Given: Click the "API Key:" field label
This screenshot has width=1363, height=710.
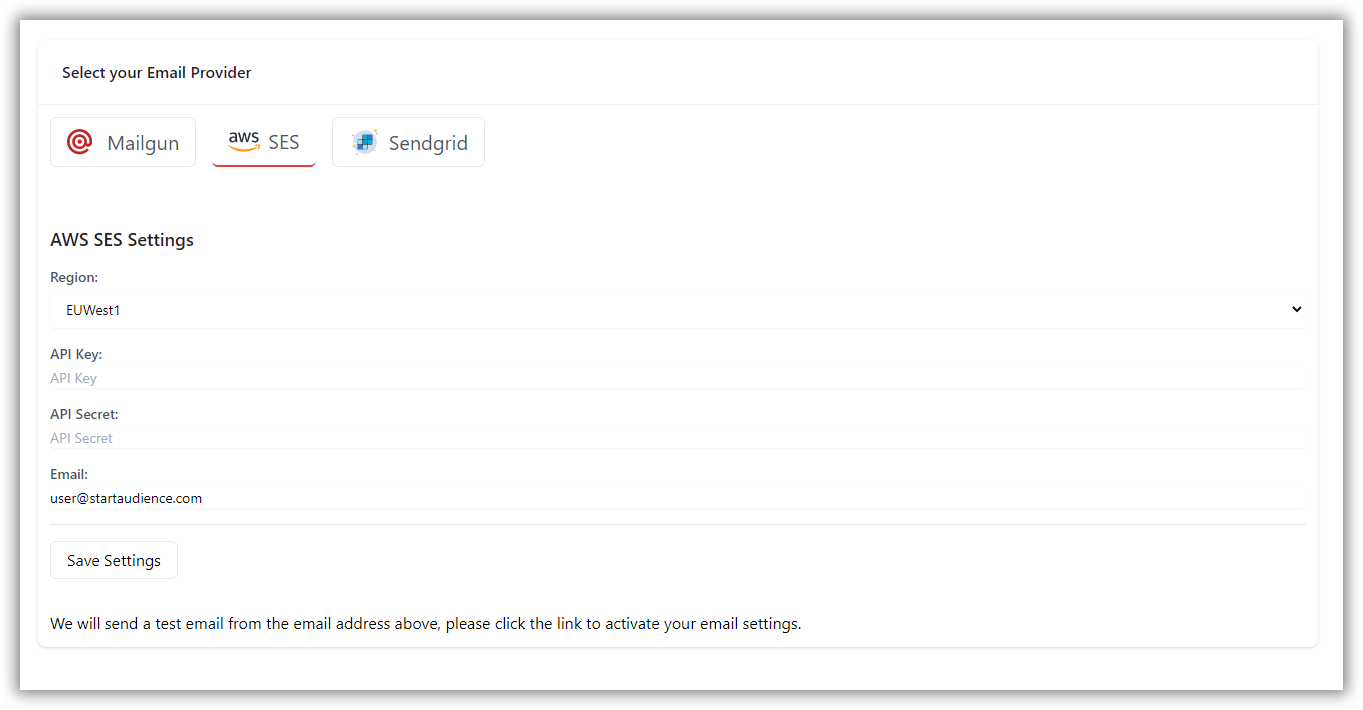Looking at the screenshot, I should [x=76, y=354].
